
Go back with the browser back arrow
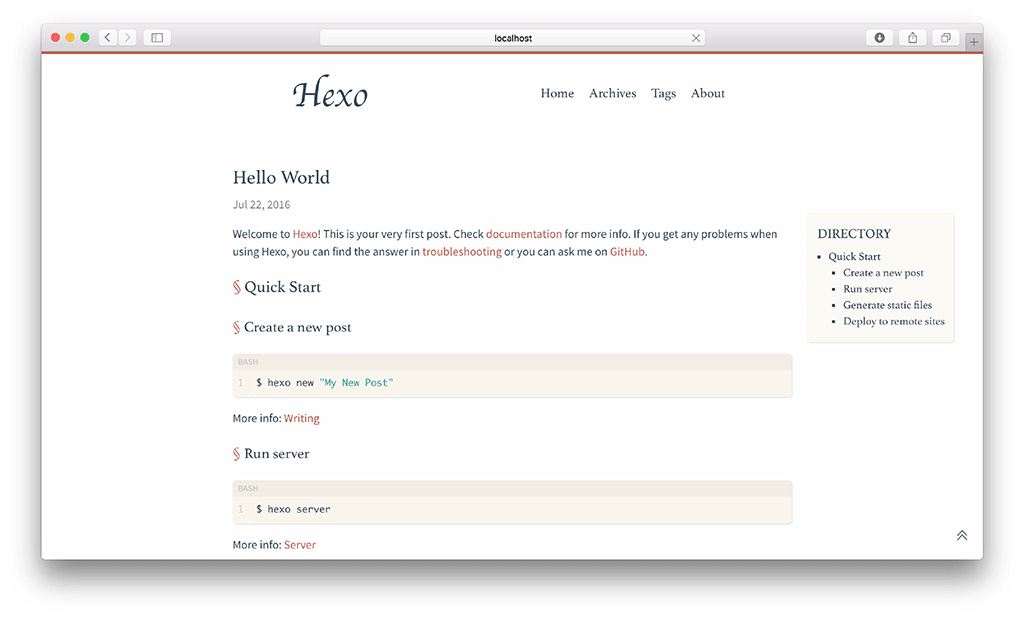click(108, 37)
